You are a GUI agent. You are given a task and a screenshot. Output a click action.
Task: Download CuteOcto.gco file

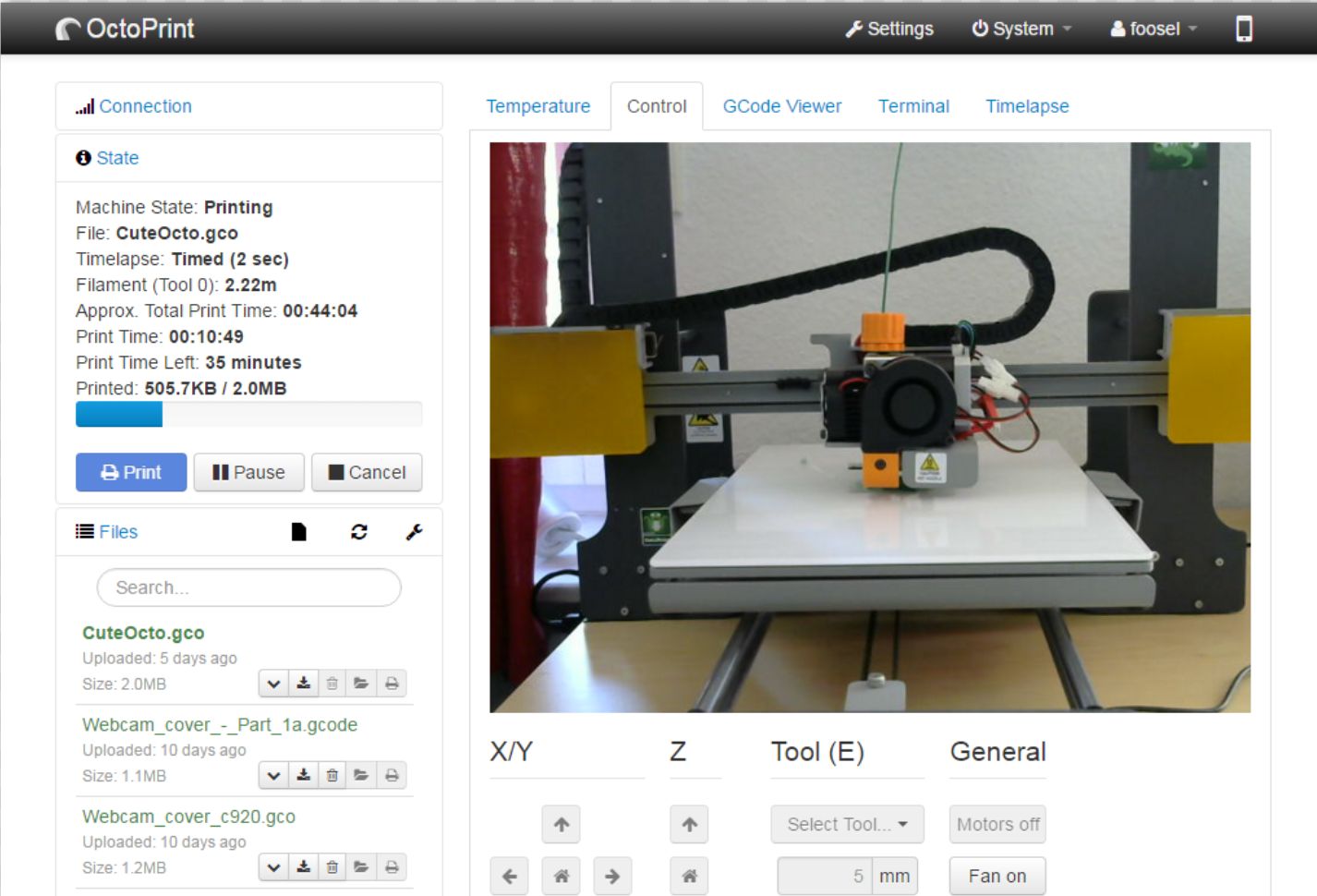(303, 684)
